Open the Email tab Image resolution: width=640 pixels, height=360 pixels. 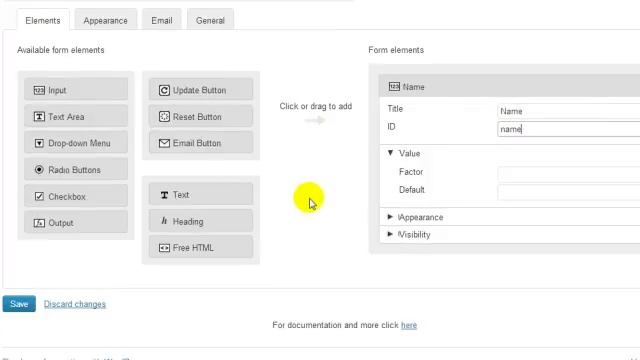pos(162,20)
